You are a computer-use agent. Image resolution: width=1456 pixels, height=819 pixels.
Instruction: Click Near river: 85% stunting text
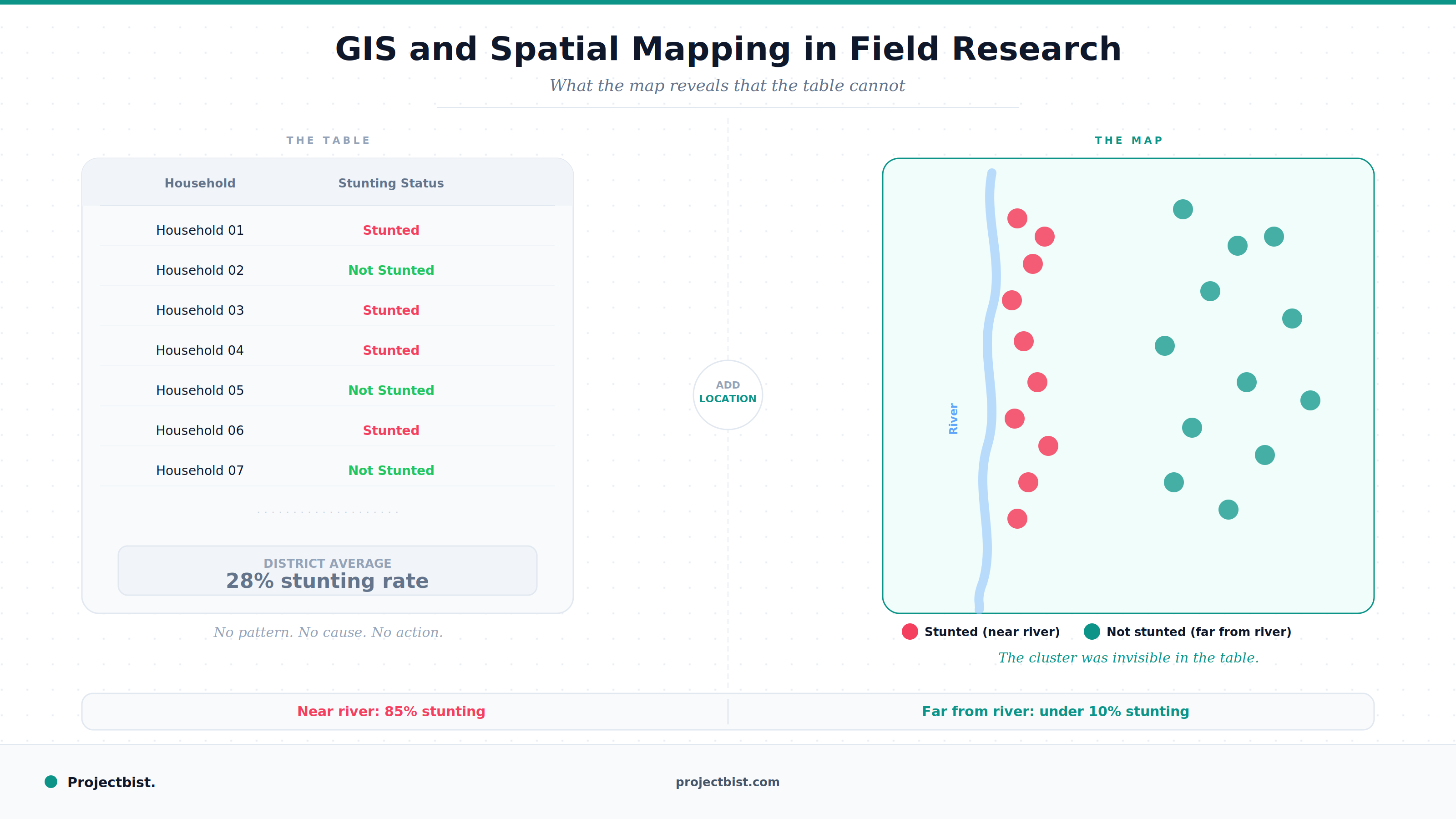391,711
